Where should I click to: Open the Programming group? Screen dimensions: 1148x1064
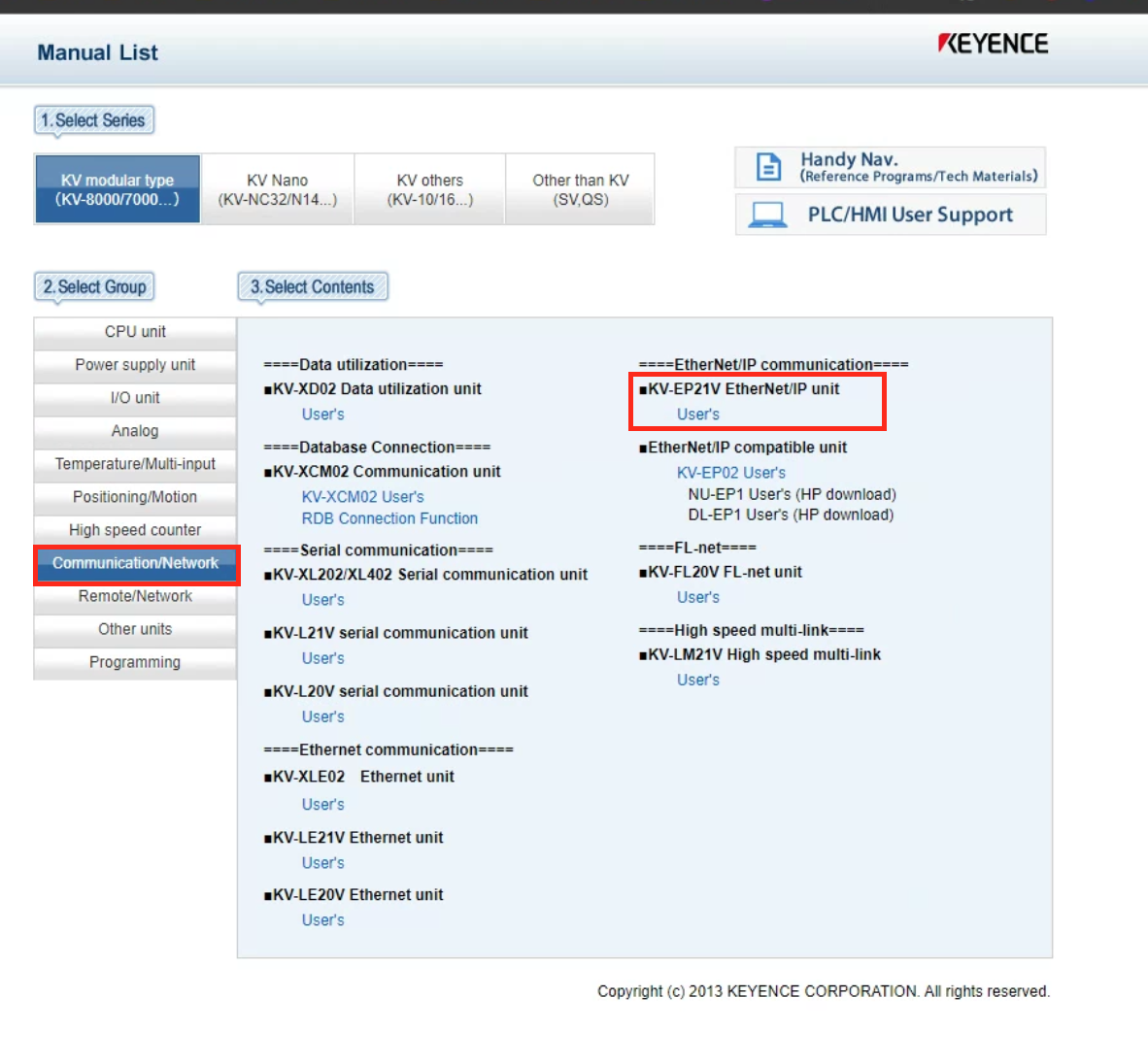coord(135,662)
